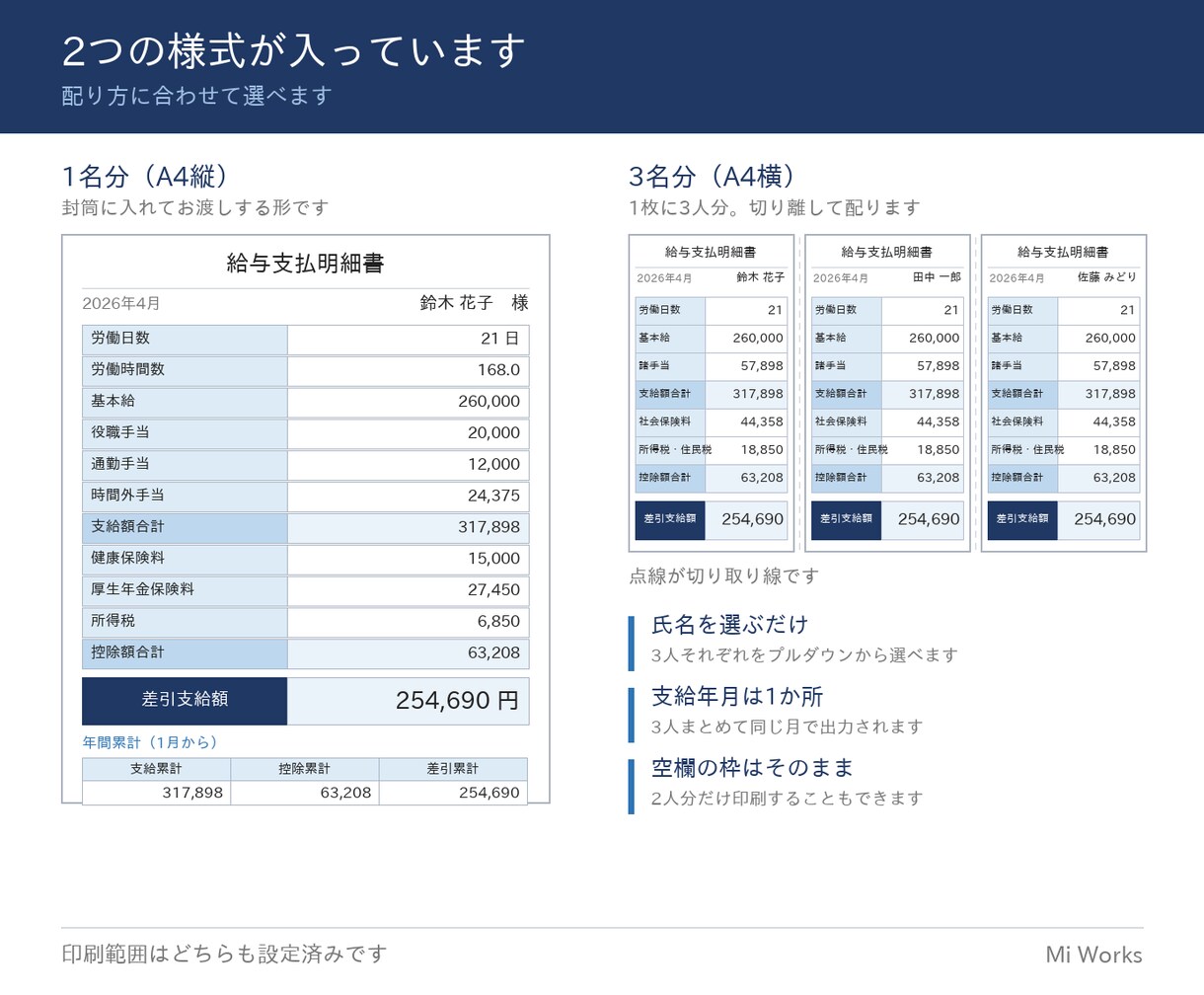Click the 厚生年金保険料 label
Viewport: 1204px width, 995px height.
click(x=185, y=590)
